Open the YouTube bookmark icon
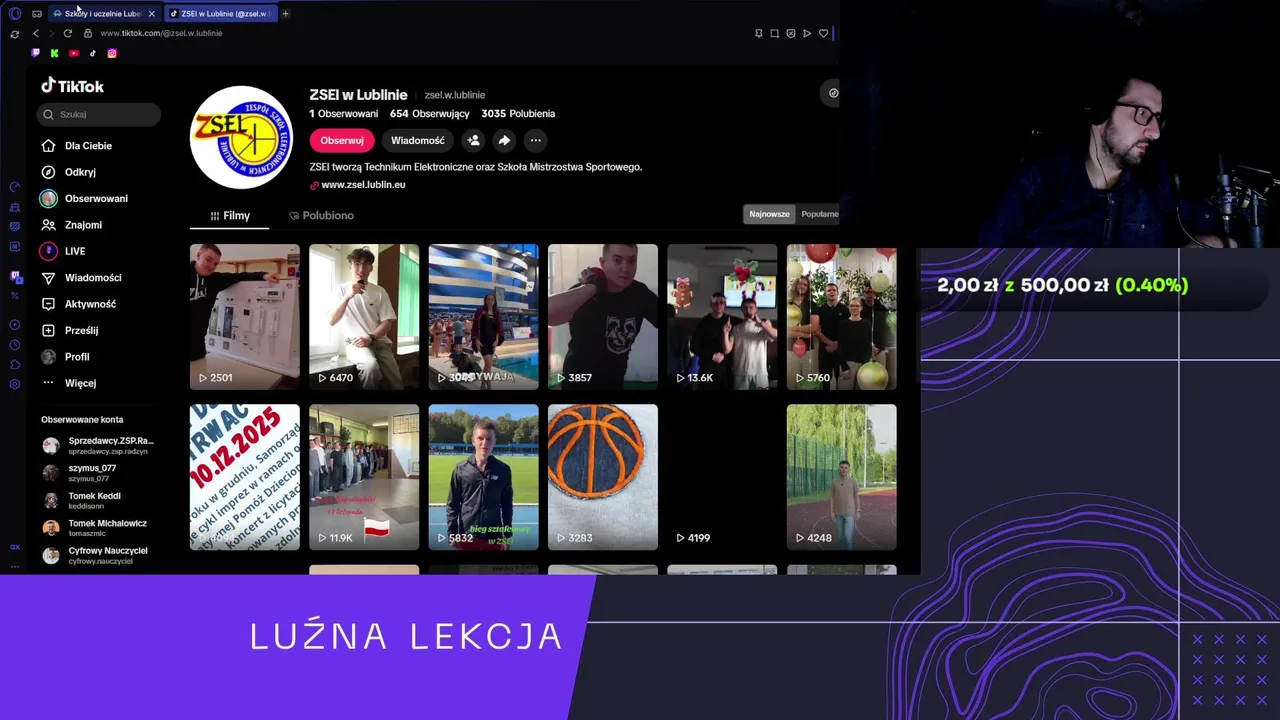 pos(73,53)
